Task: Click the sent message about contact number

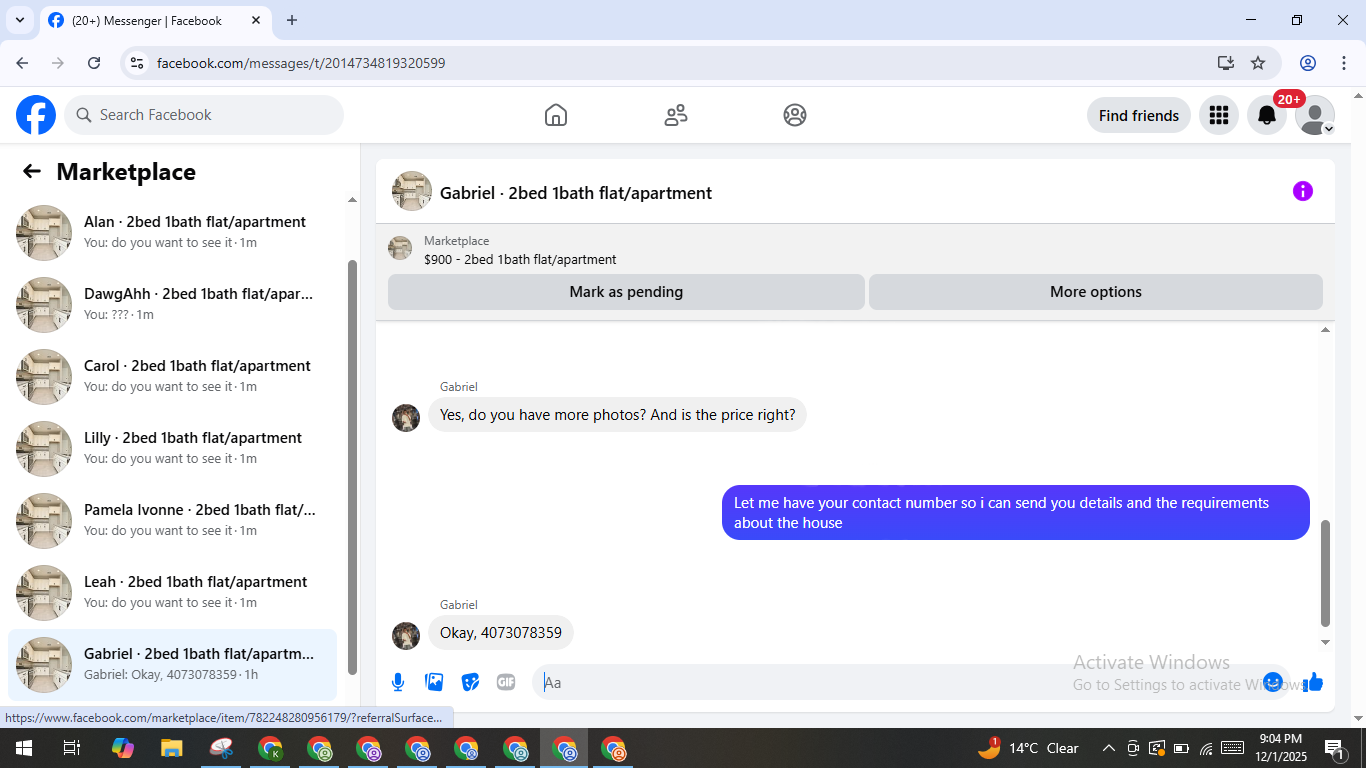Action: 1016,513
